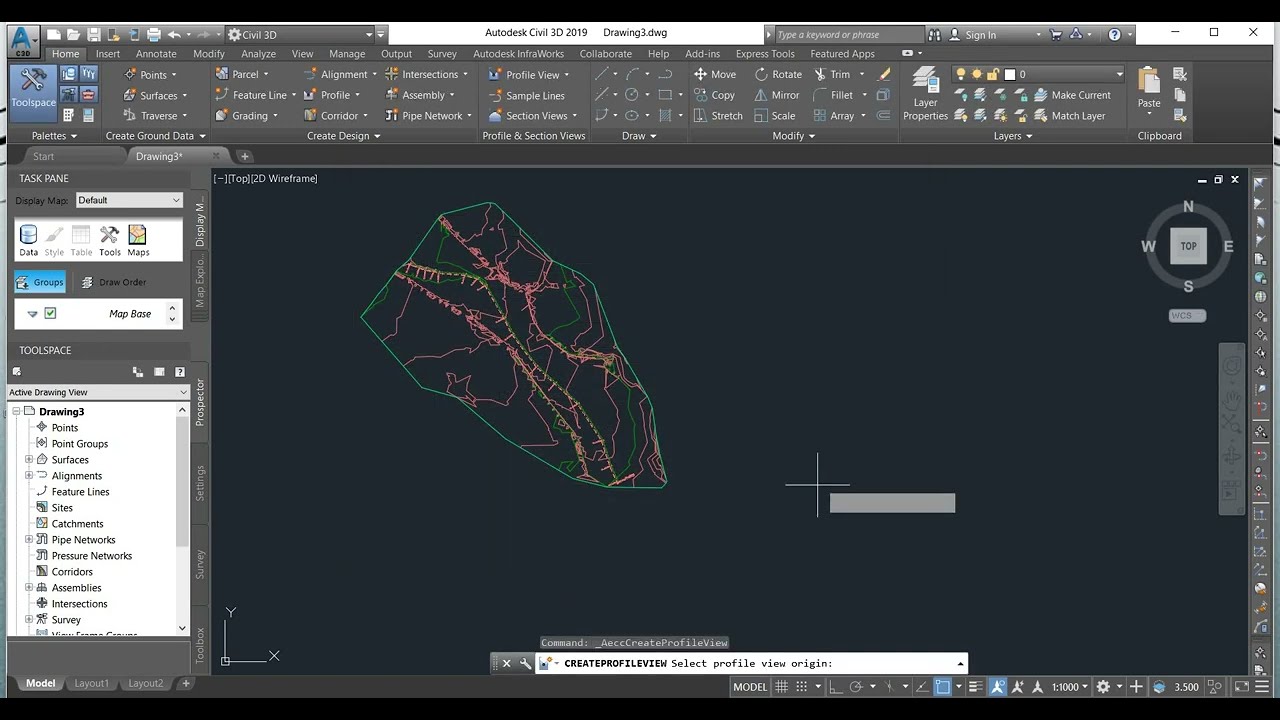Click in the search keyword field
Image resolution: width=1280 pixels, height=720 pixels.
tap(851, 34)
